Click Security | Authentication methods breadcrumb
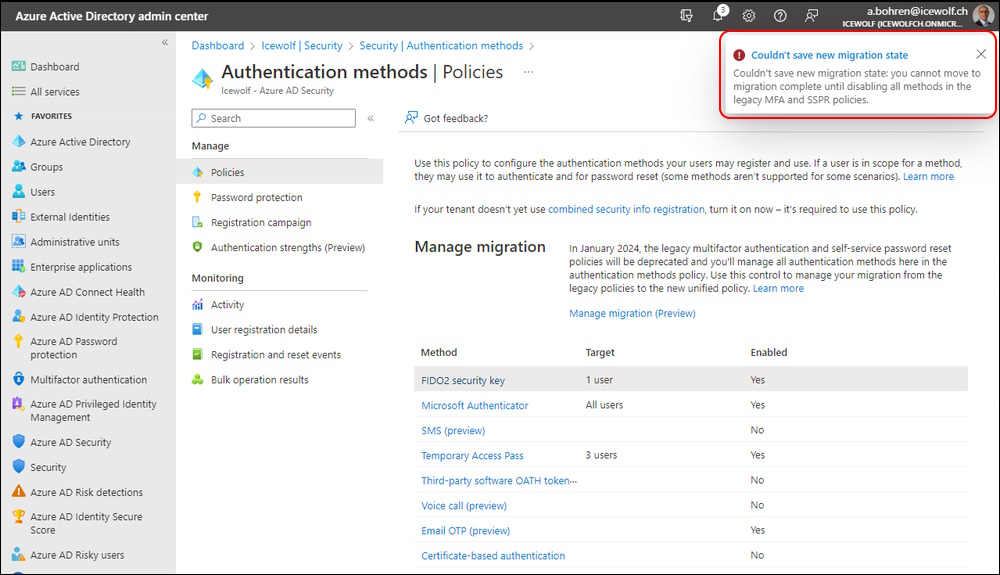 click(441, 46)
